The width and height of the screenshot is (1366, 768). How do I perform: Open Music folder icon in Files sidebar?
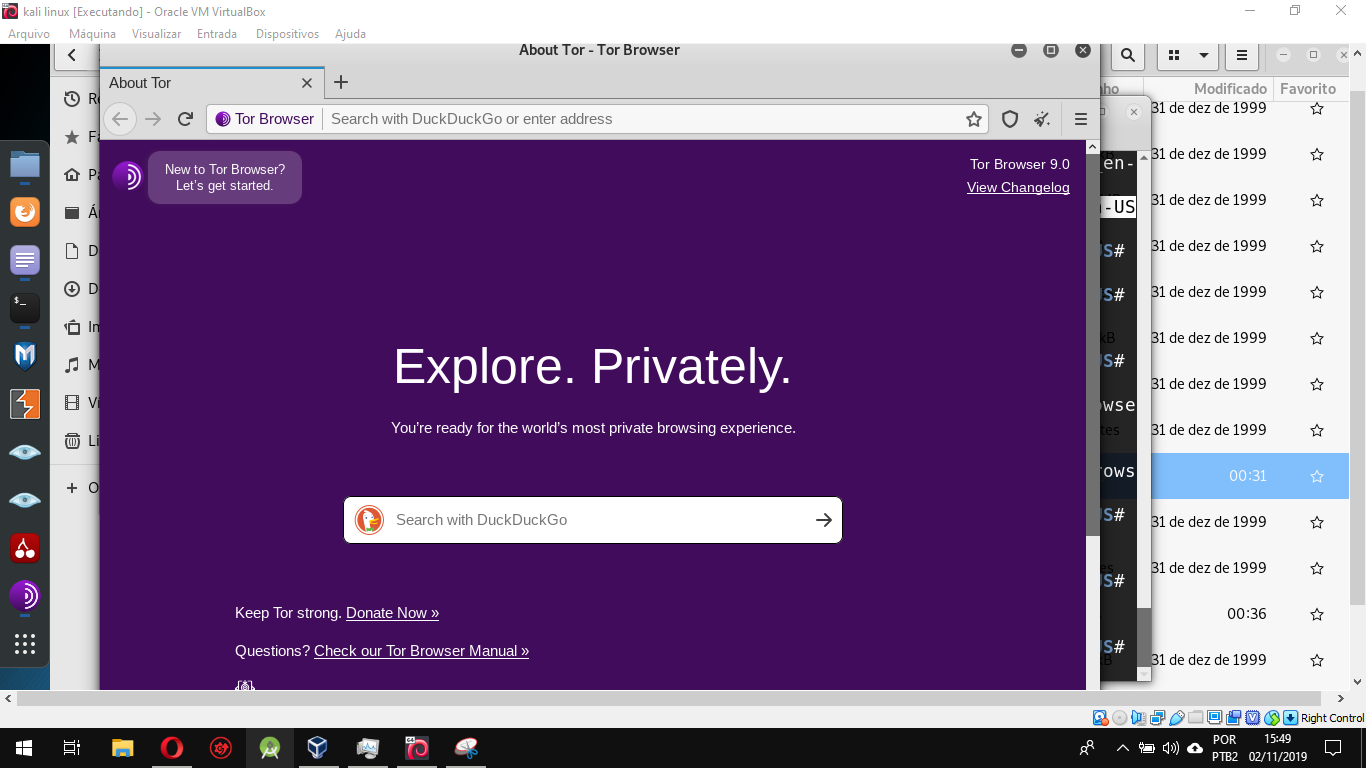72,365
